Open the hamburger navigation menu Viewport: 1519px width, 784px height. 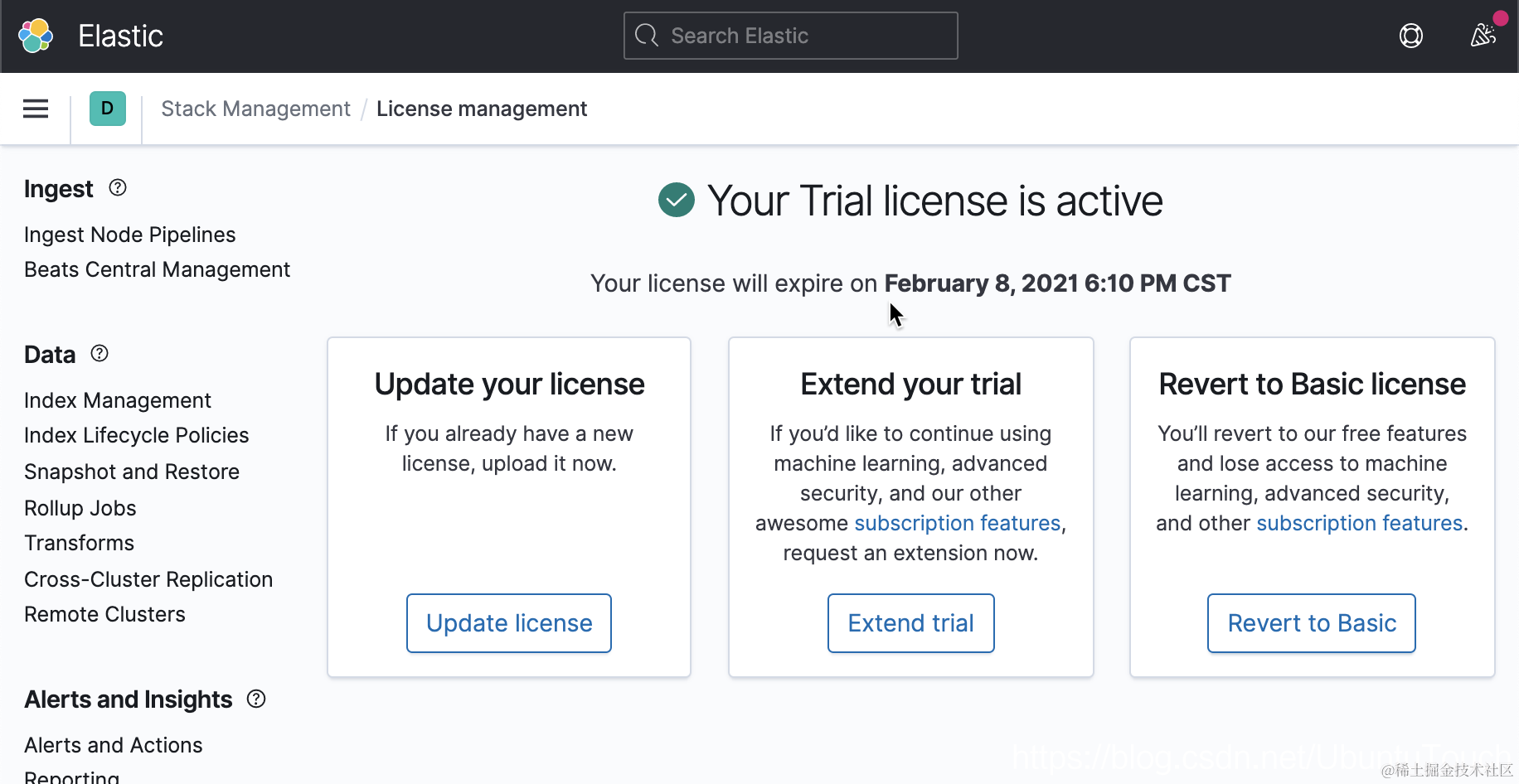(x=36, y=109)
